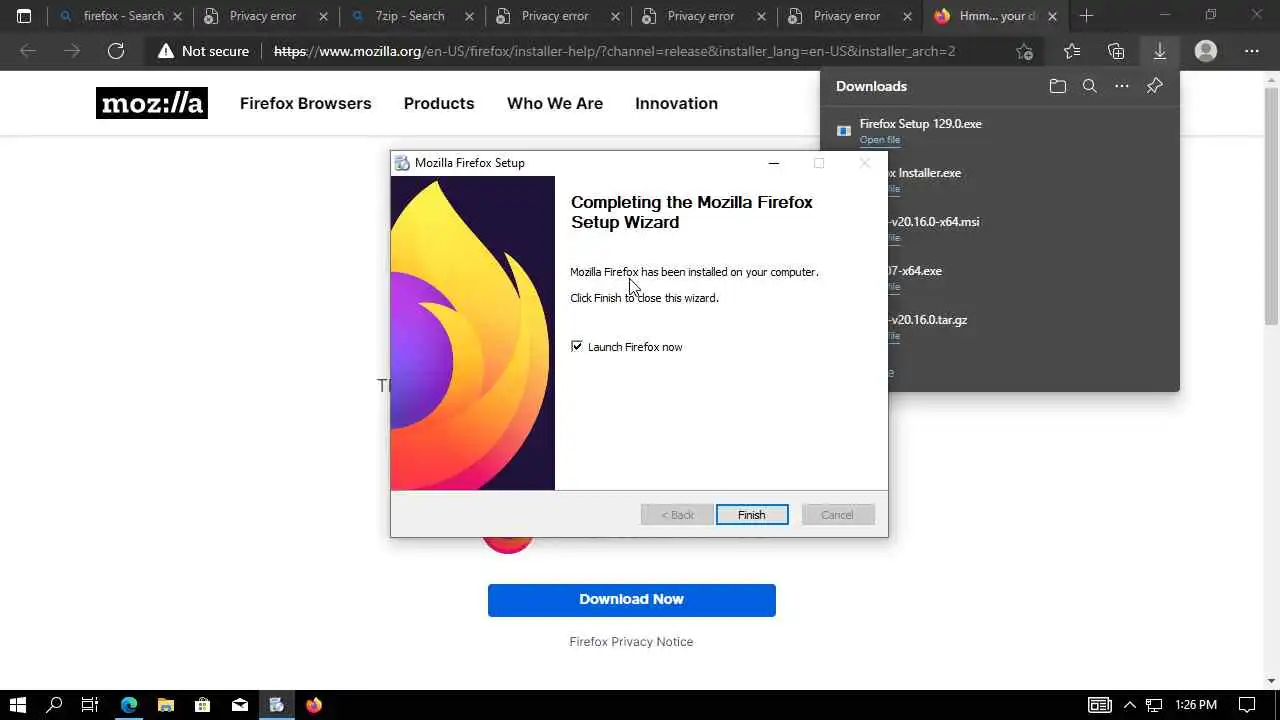
Task: Select the x64.msi download entry
Action: coord(1033,229)
